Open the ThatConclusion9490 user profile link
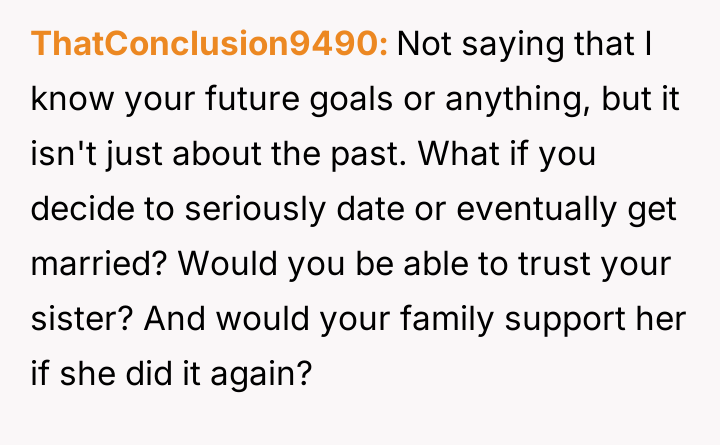This screenshot has width=720, height=445. [210, 44]
